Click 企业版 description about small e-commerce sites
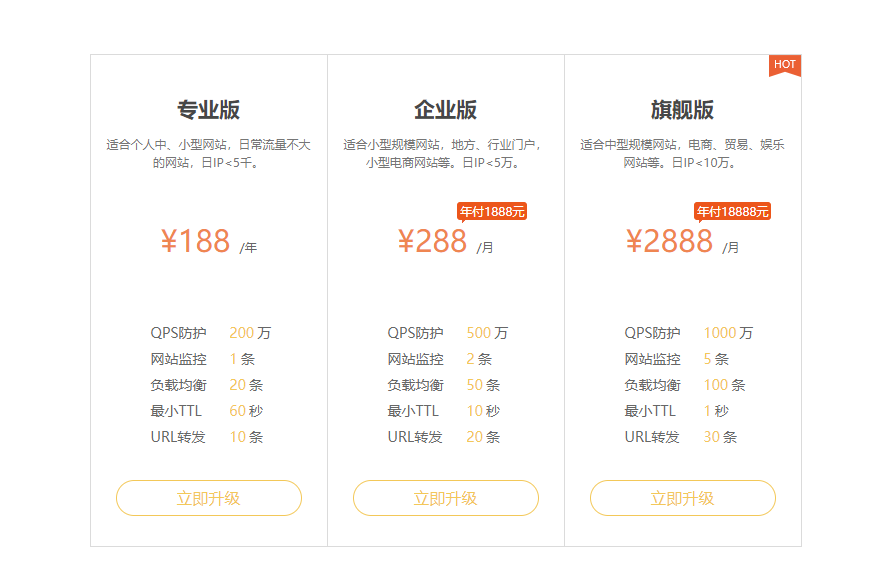This screenshot has height=565, width=870. click(446, 153)
